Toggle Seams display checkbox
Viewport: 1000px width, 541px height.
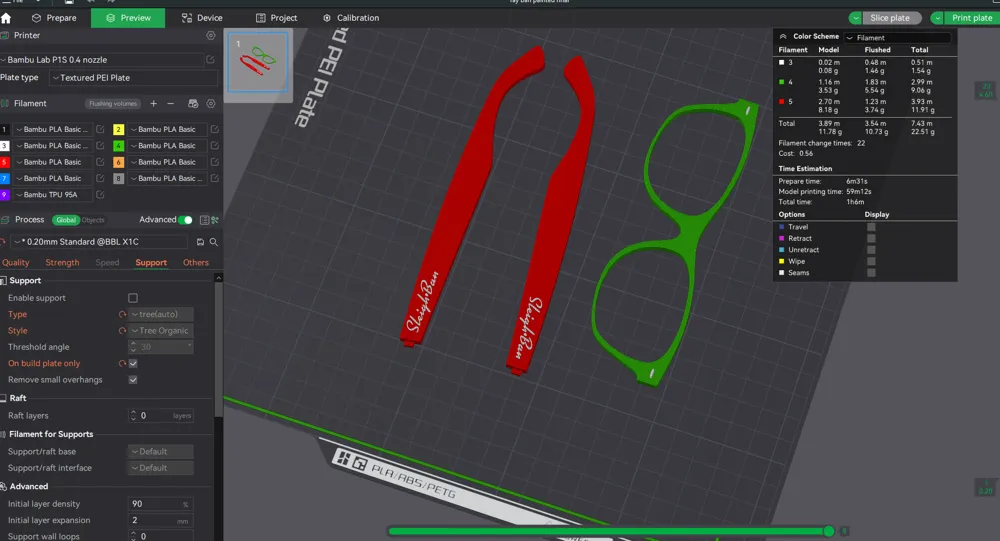[871, 273]
